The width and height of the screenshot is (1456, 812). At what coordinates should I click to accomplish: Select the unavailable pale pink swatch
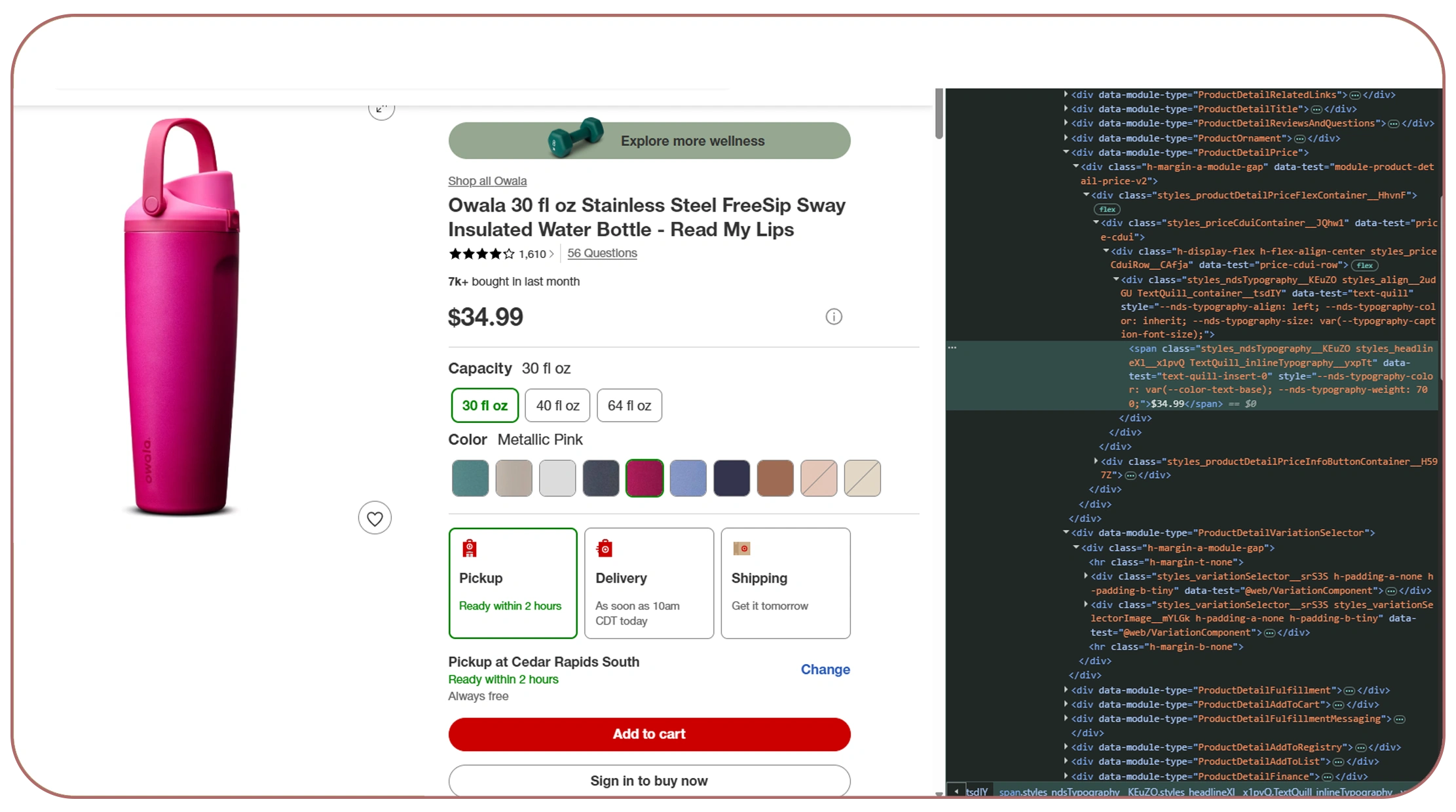(819, 479)
